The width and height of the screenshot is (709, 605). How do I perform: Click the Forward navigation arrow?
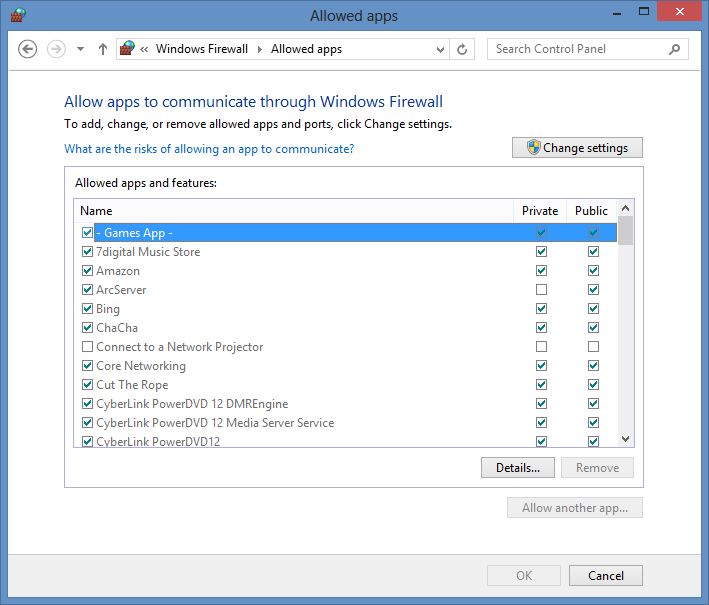click(x=57, y=49)
